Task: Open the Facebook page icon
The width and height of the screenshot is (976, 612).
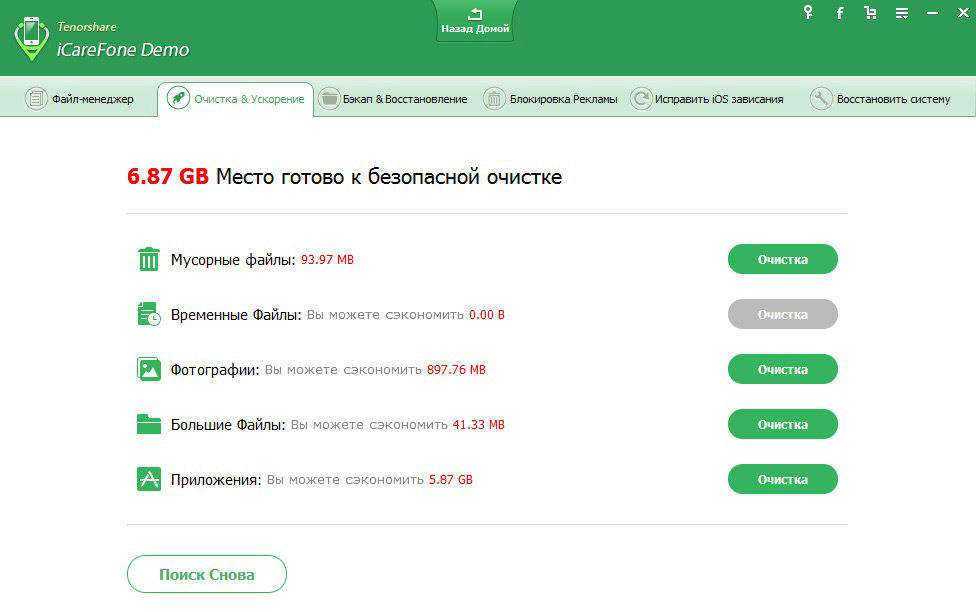Action: click(x=840, y=13)
